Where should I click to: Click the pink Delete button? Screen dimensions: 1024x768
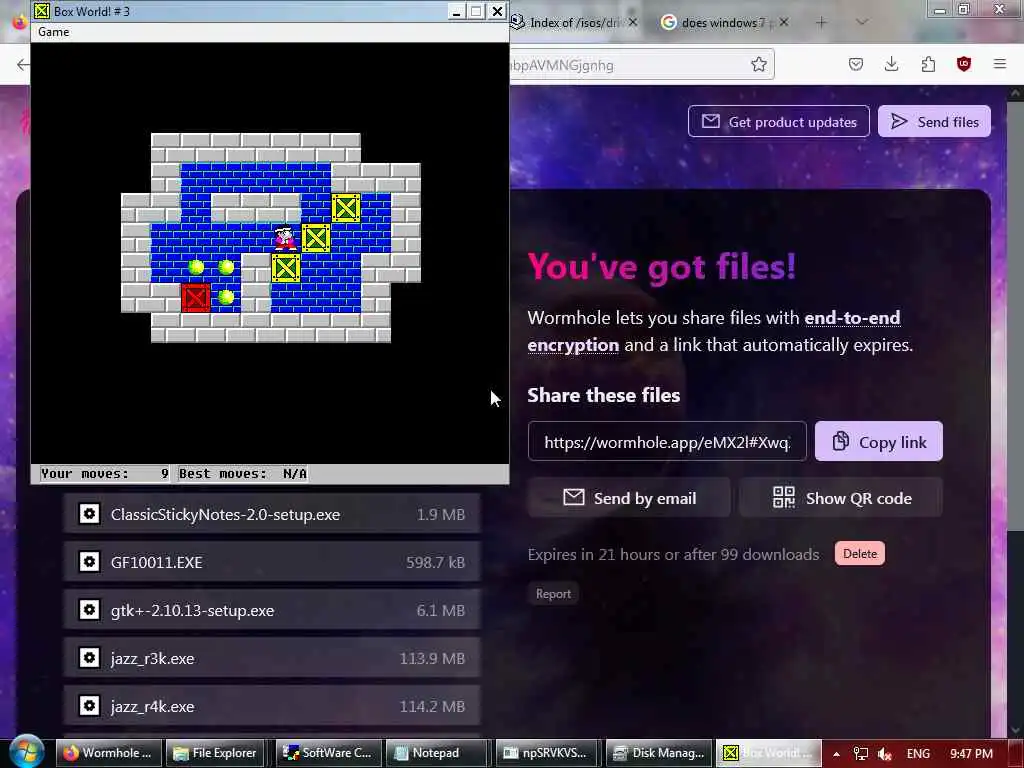[859, 554]
